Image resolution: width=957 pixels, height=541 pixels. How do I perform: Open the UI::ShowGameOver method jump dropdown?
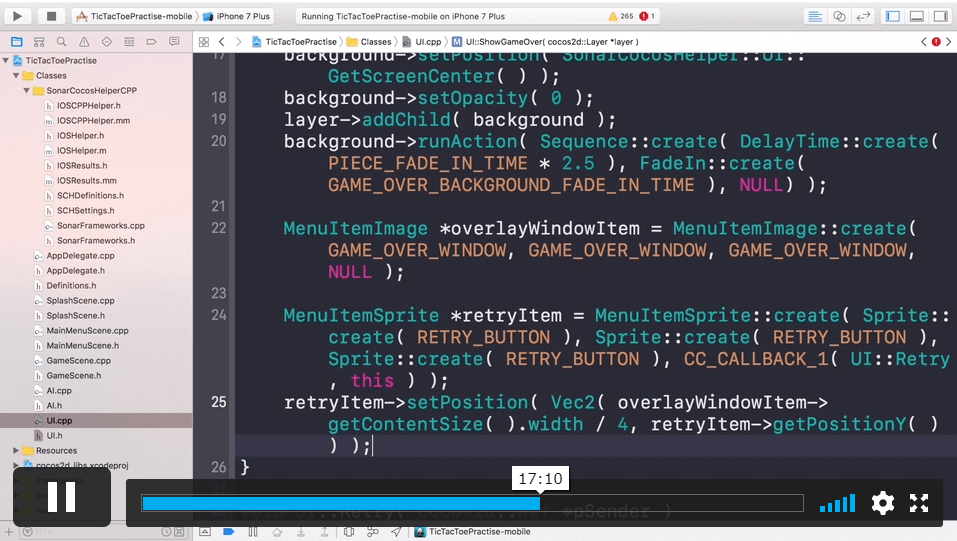[545, 42]
